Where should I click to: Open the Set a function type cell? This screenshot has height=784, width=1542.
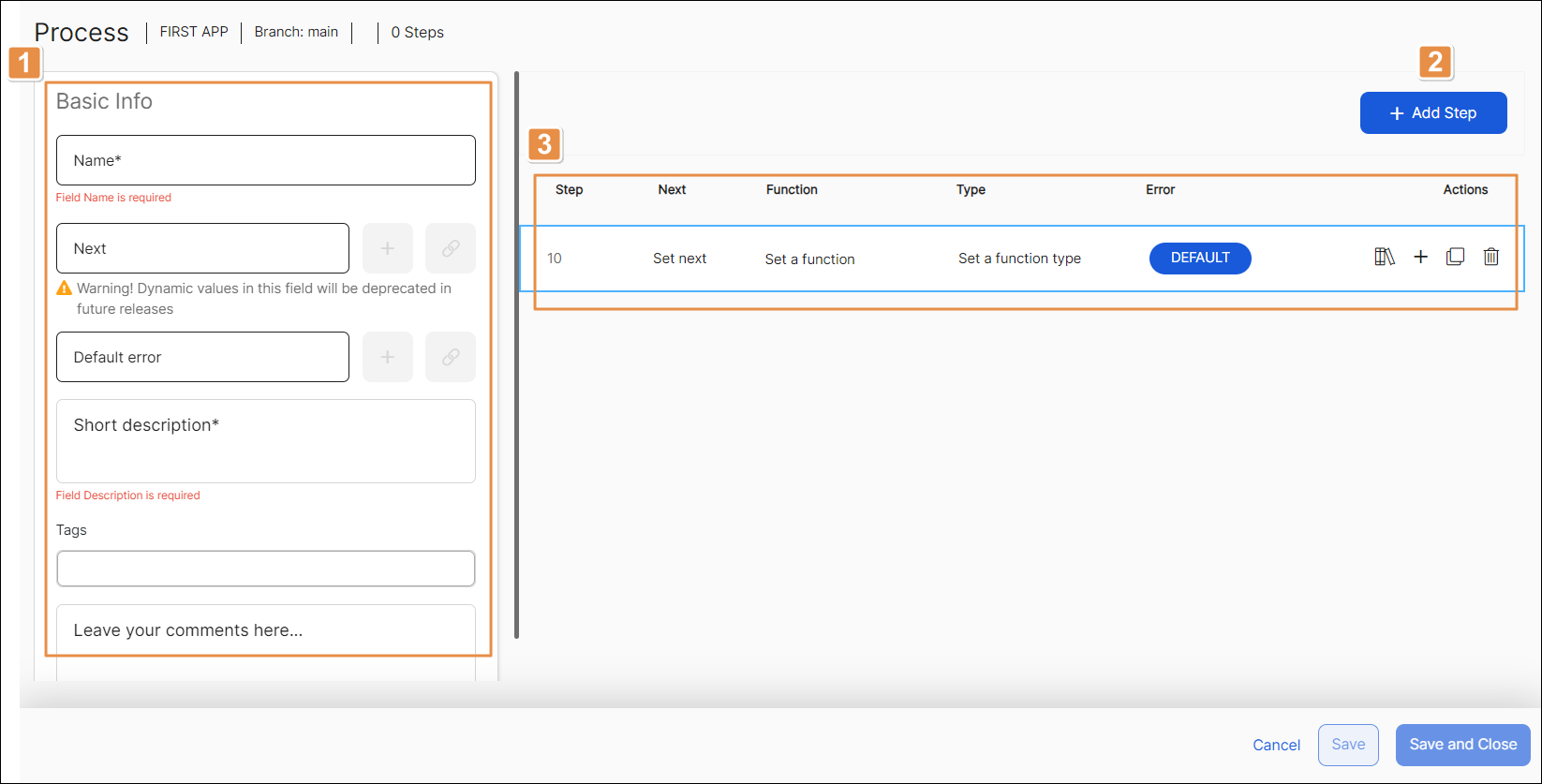[x=1019, y=259]
